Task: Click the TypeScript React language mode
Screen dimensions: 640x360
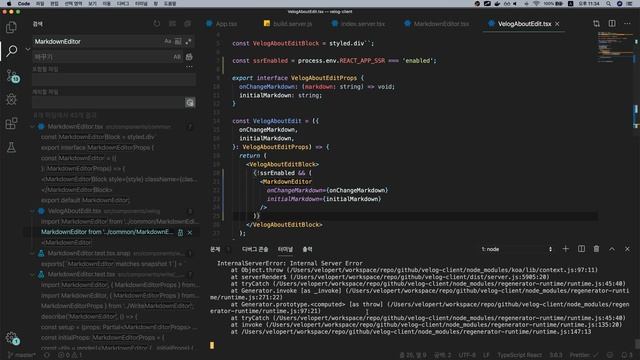Action: tap(520, 355)
